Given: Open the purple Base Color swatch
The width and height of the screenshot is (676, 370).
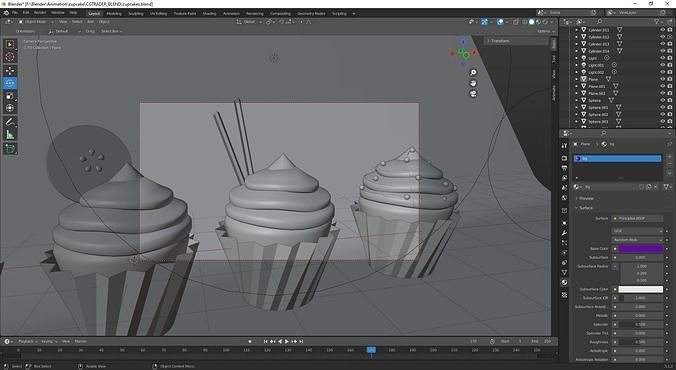Looking at the screenshot, I should click(x=641, y=248).
